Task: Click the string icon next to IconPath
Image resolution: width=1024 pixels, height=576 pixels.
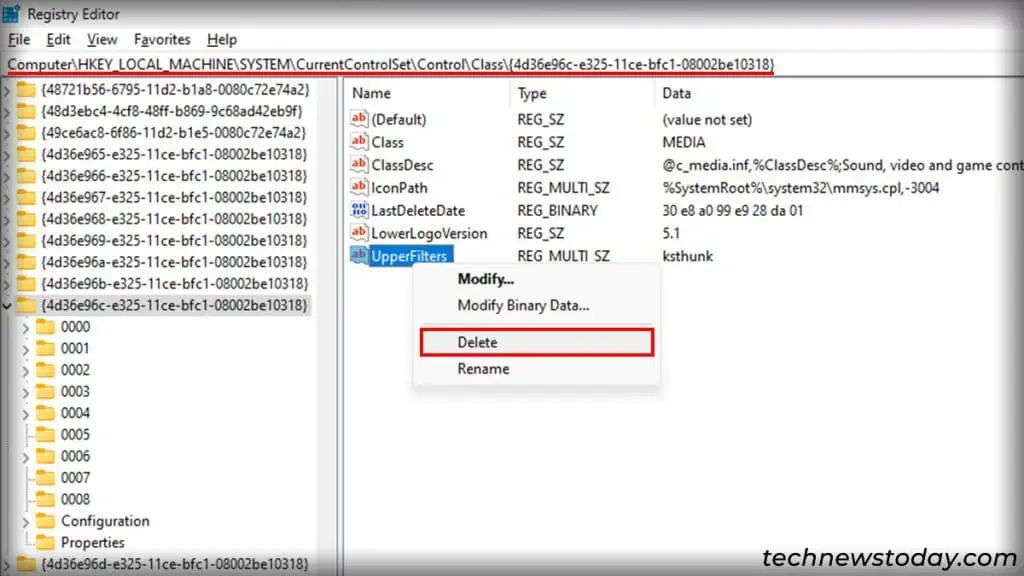Action: (x=360, y=187)
